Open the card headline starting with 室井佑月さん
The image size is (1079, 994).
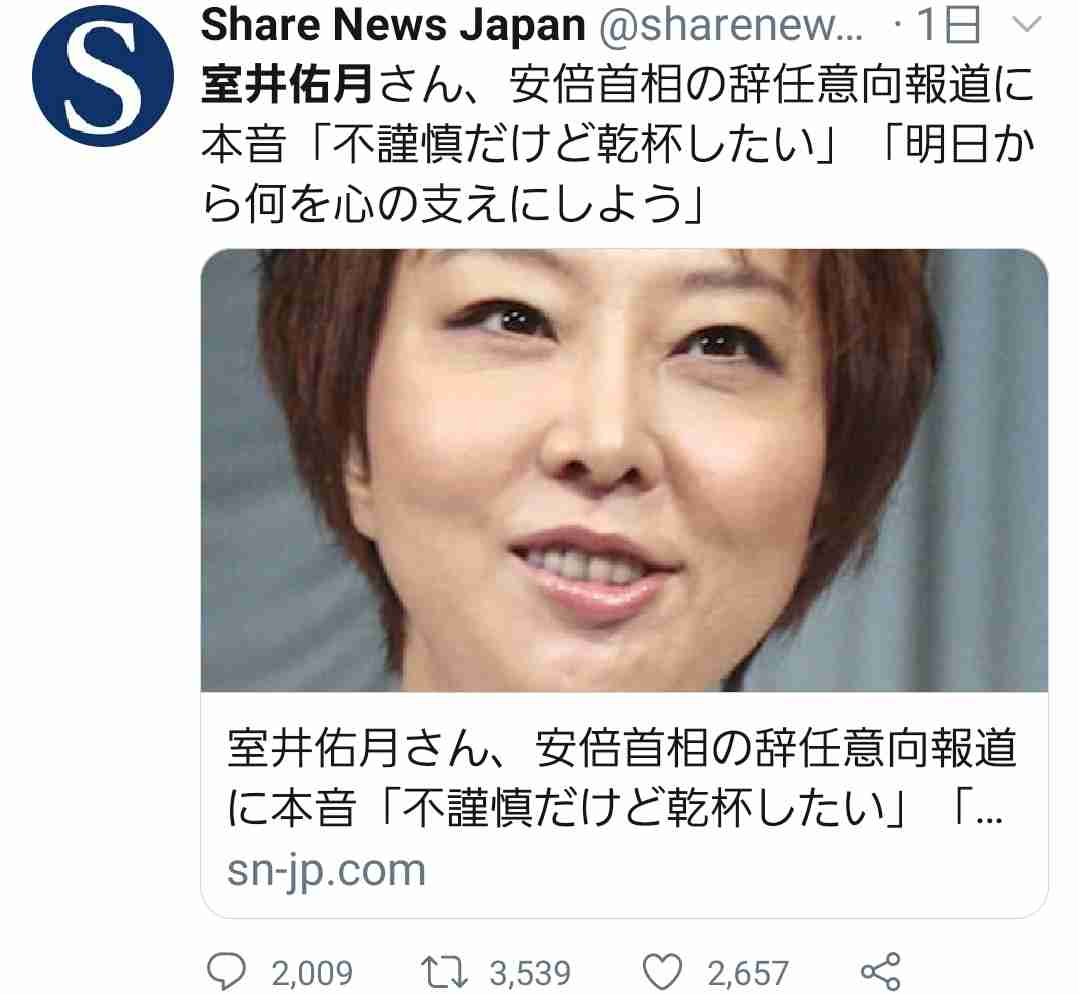coord(621,777)
